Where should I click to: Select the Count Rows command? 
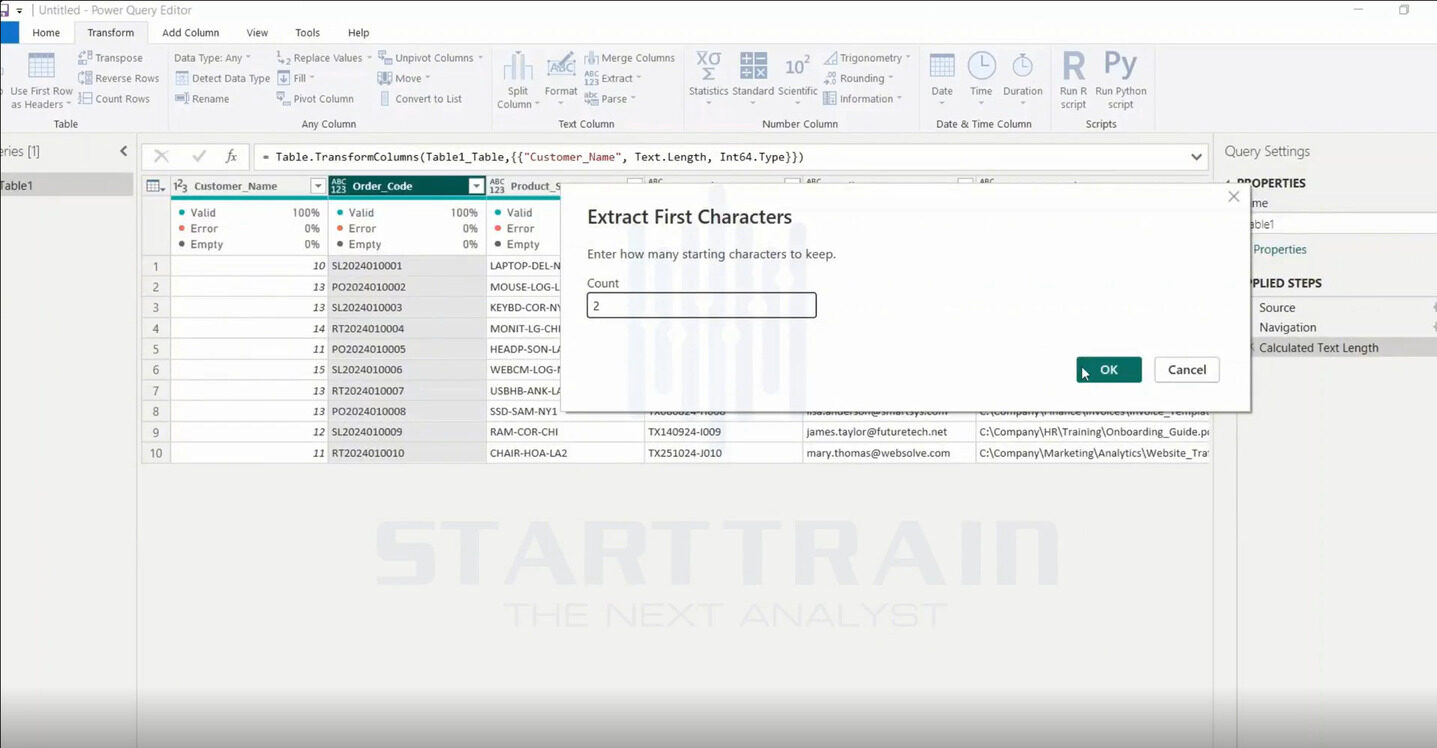[x=113, y=99]
